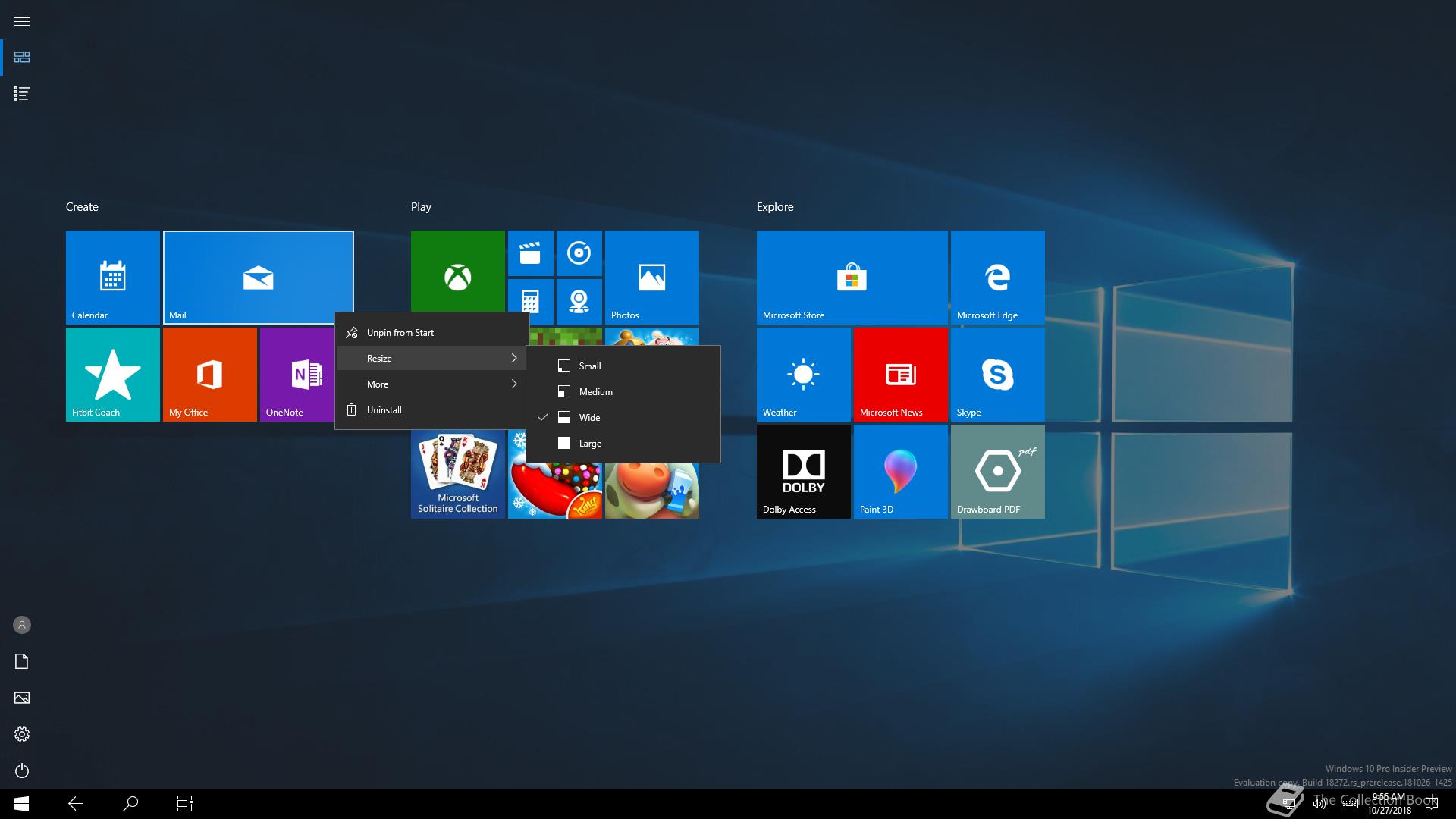Image resolution: width=1456 pixels, height=819 pixels.
Task: Open the Microsoft News tile
Action: (x=901, y=375)
